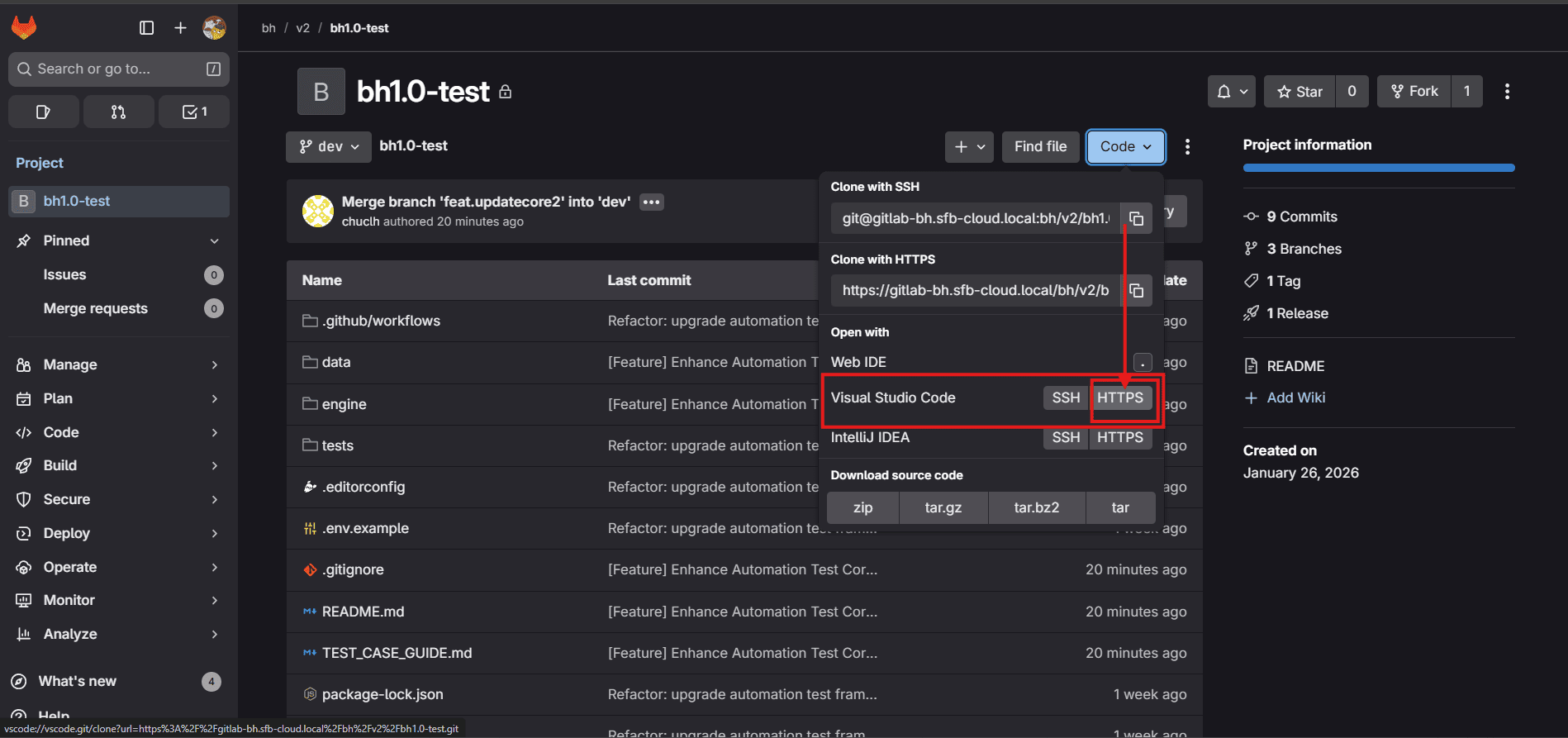Image resolution: width=1568 pixels, height=738 pixels.
Task: Select the SSH clone URL text field
Action: [x=976, y=218]
